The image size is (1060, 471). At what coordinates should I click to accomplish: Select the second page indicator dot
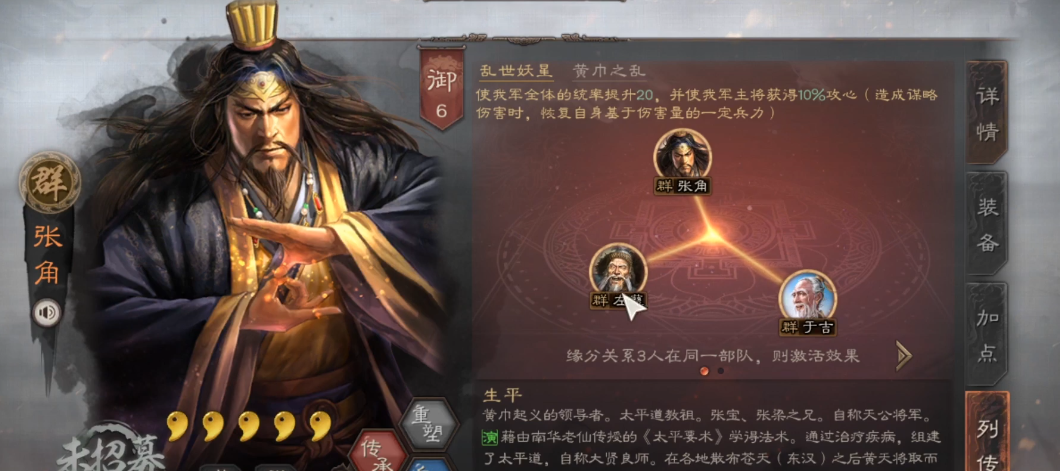721,370
